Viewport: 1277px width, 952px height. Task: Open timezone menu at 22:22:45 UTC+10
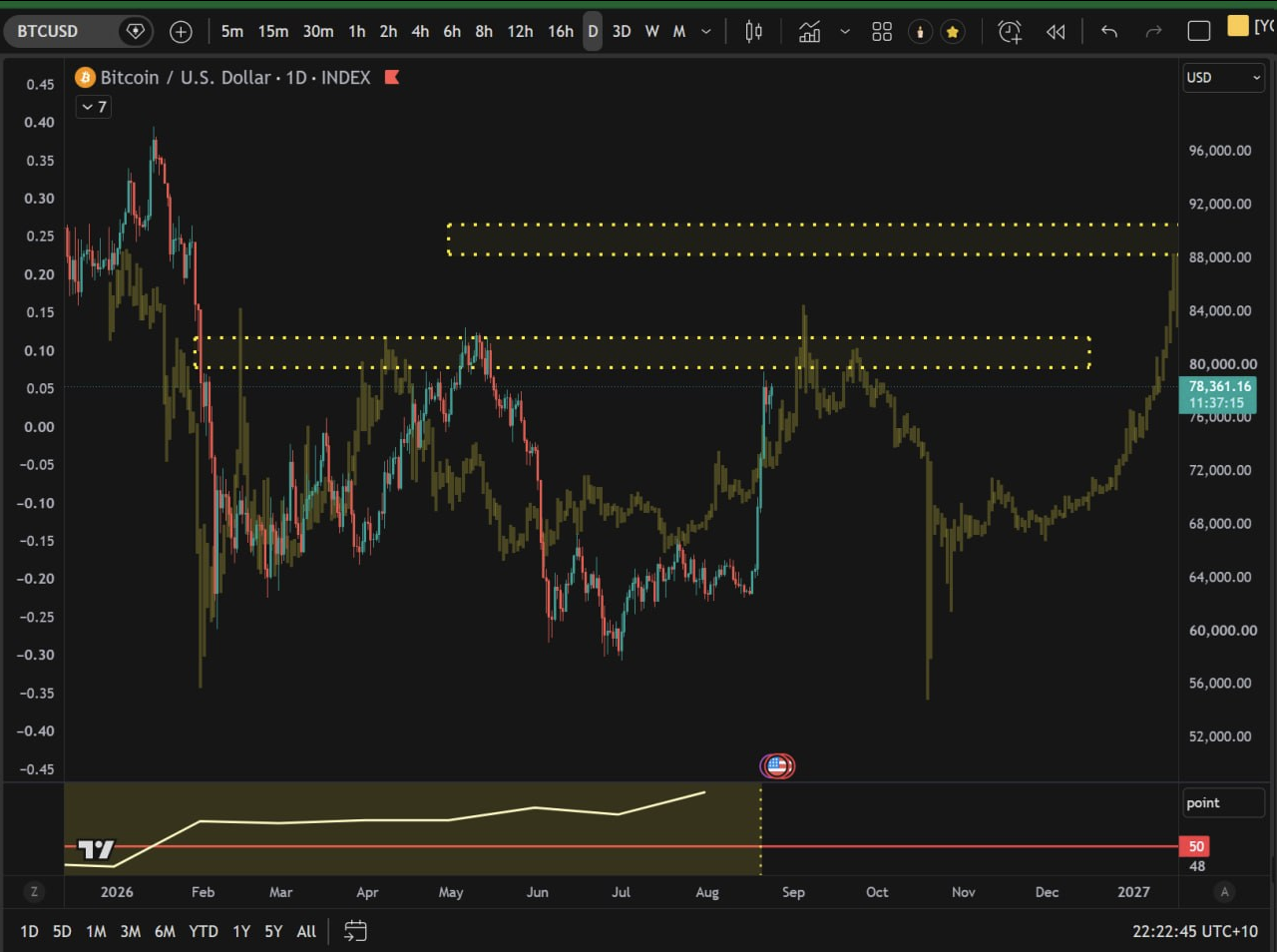click(1195, 931)
